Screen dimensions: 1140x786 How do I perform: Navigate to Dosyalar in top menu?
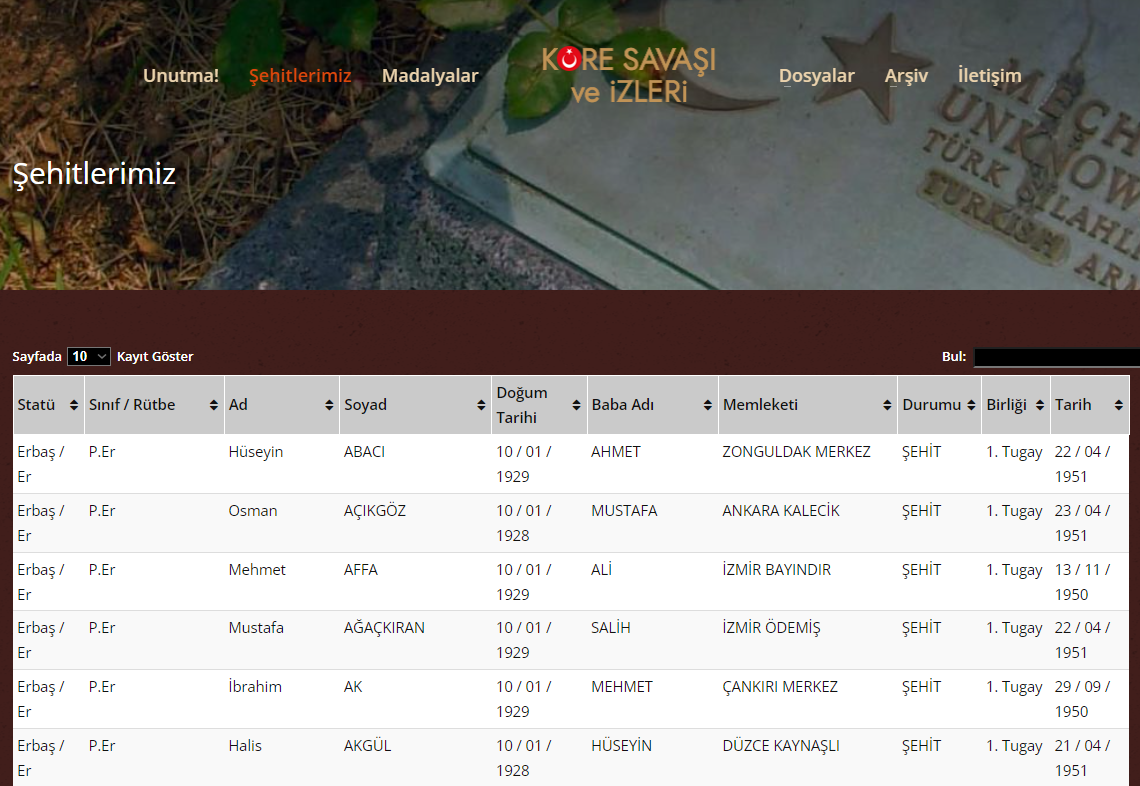(817, 76)
